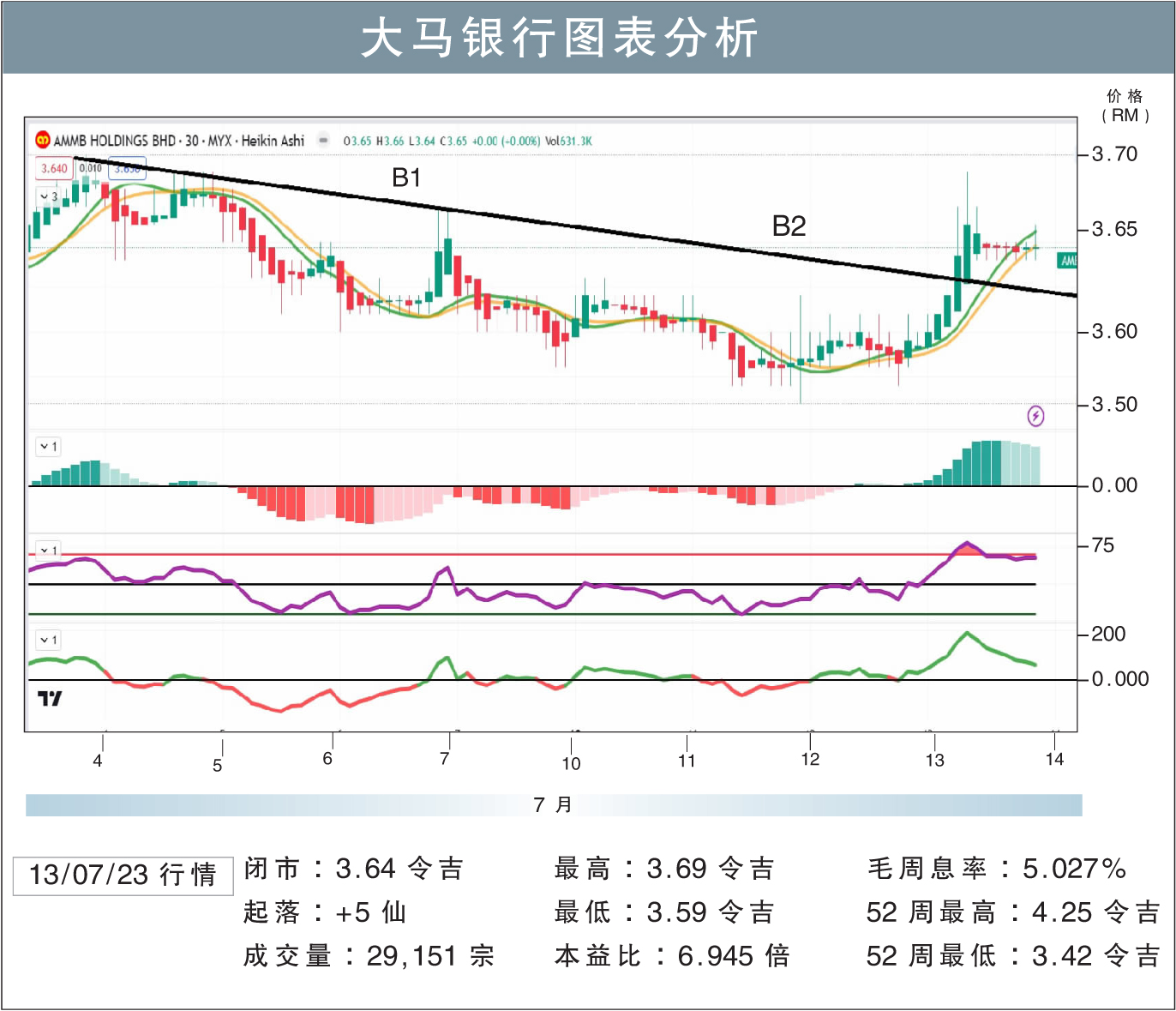The image size is (1176, 1011).
Task: Click the 75 level on RSI axis
Action: coord(1103,545)
